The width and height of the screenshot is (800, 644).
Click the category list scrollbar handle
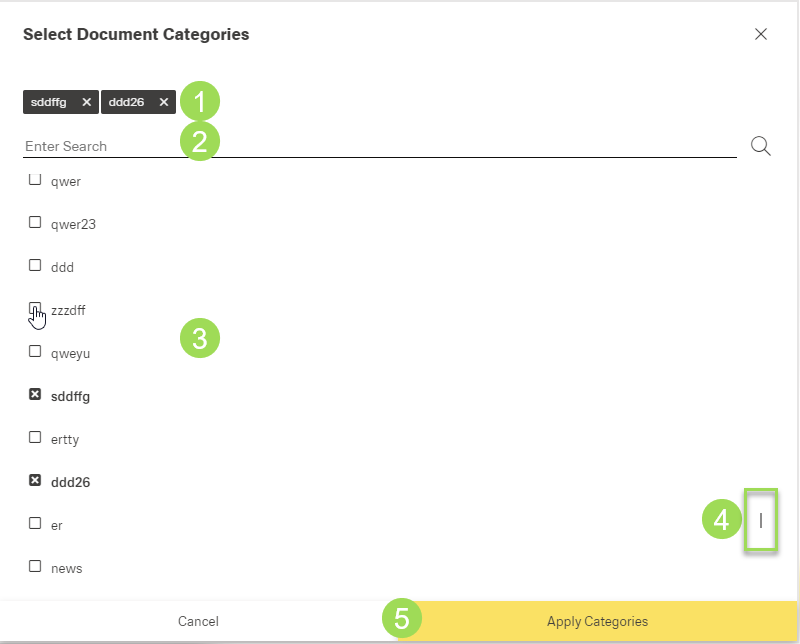pos(761,520)
